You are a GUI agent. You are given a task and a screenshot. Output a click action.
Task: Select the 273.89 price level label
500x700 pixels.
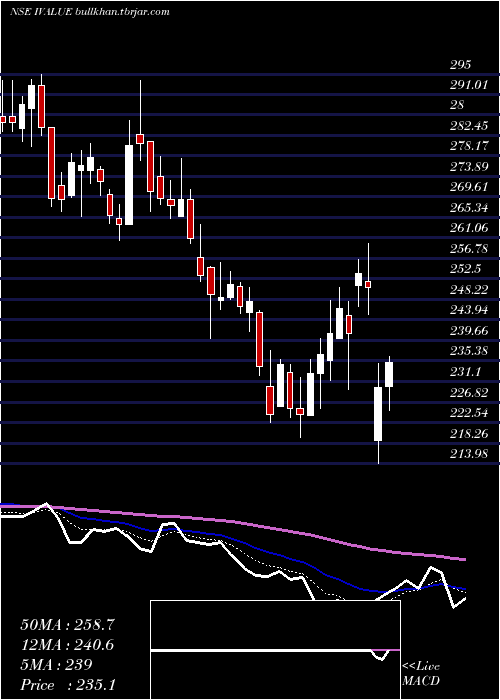[x=469, y=167]
